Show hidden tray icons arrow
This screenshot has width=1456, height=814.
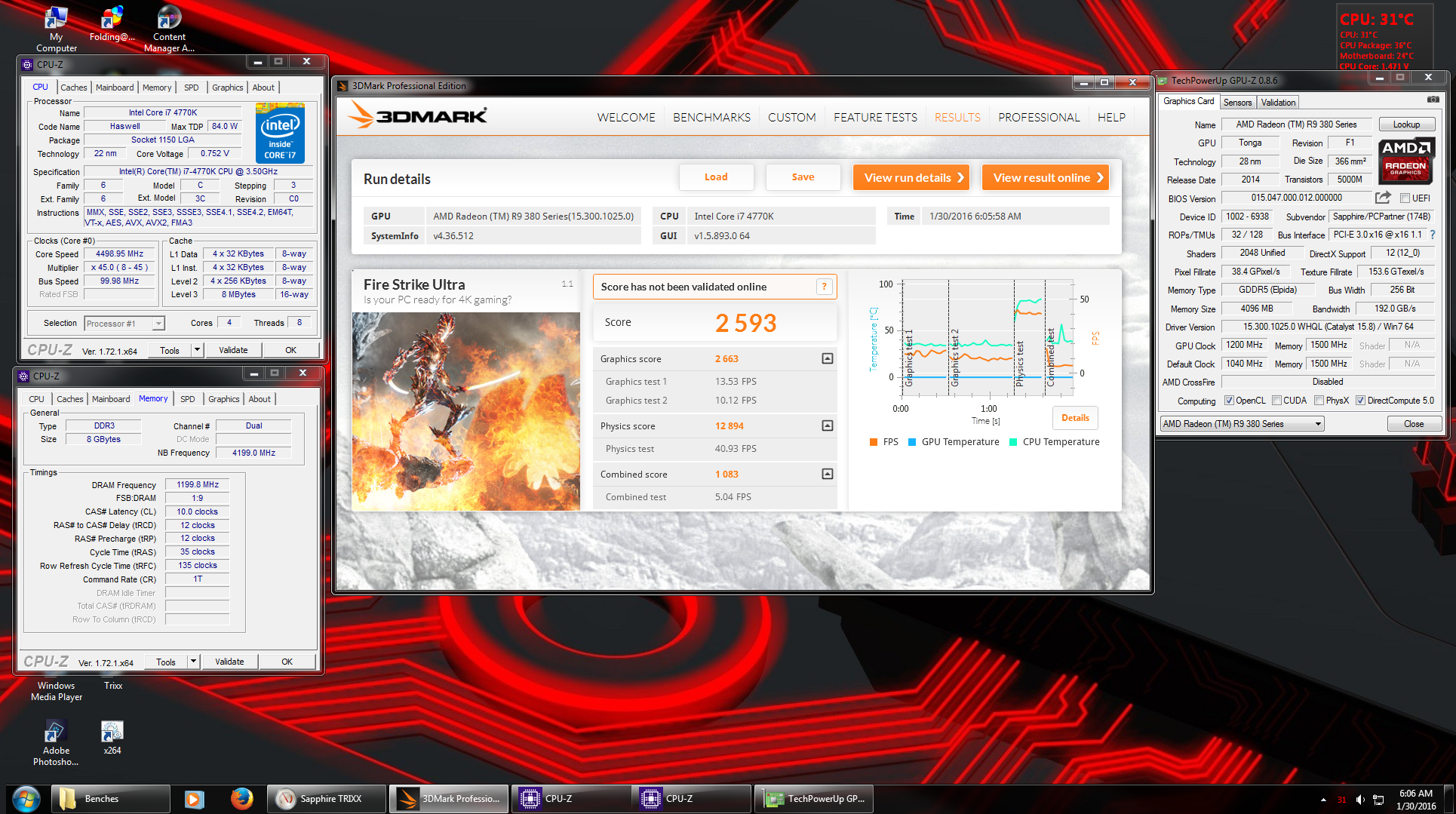pyautogui.click(x=1323, y=800)
